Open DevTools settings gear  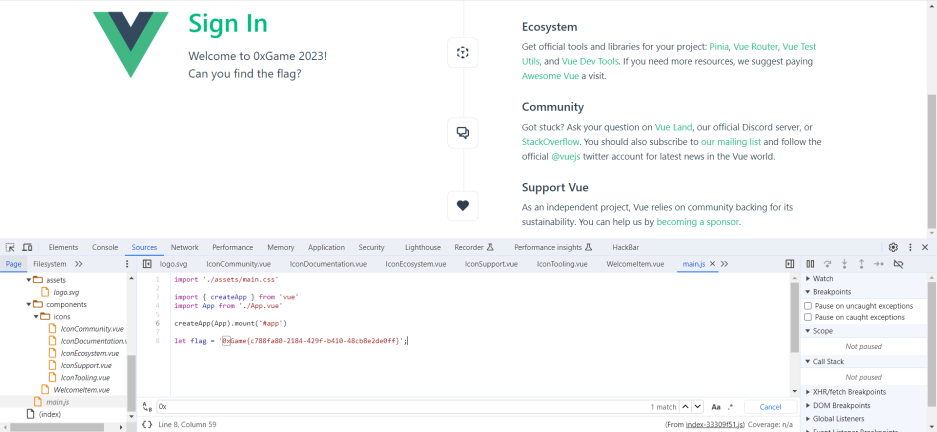coord(893,247)
